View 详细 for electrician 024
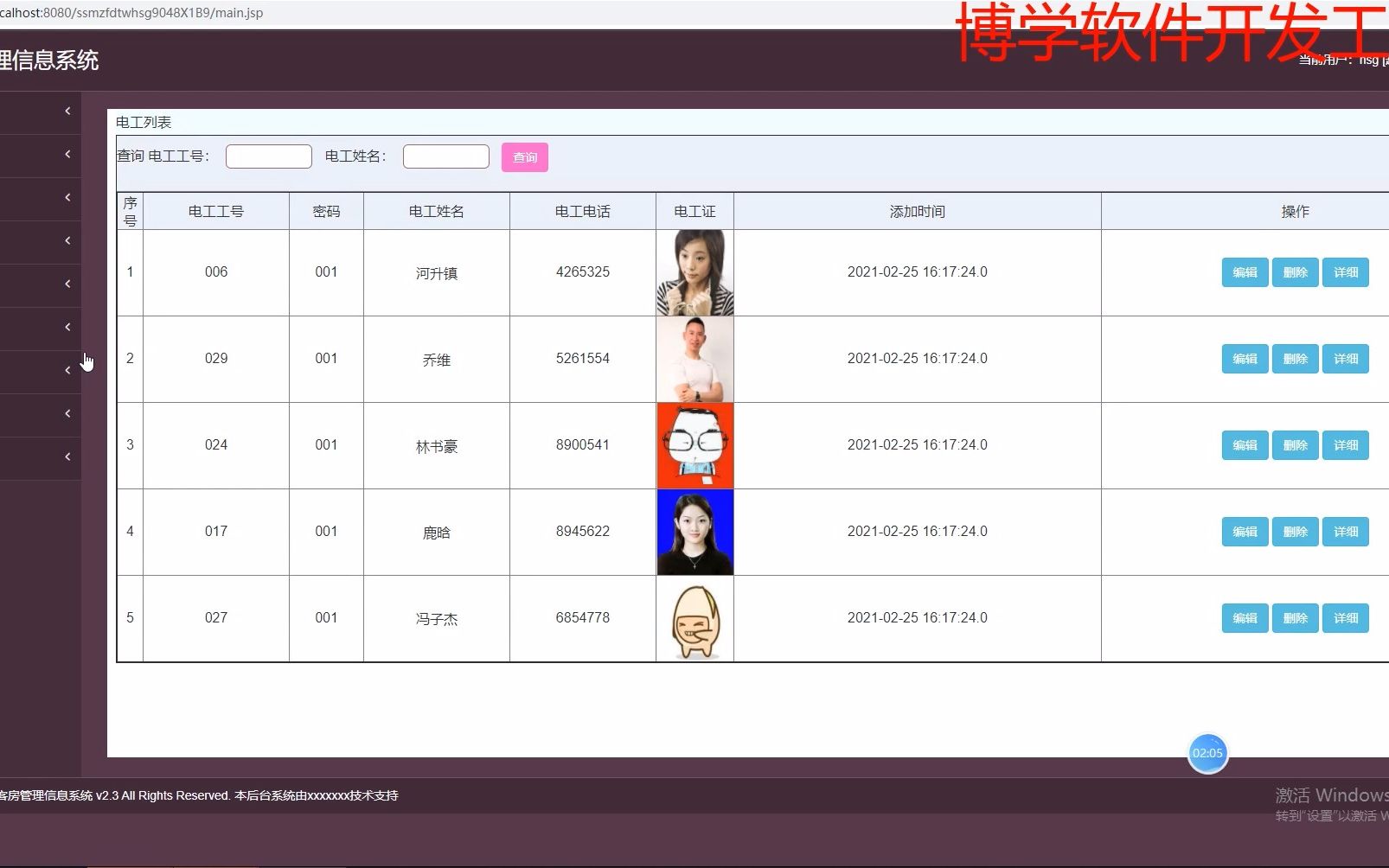The height and width of the screenshot is (868, 1389). click(x=1345, y=445)
